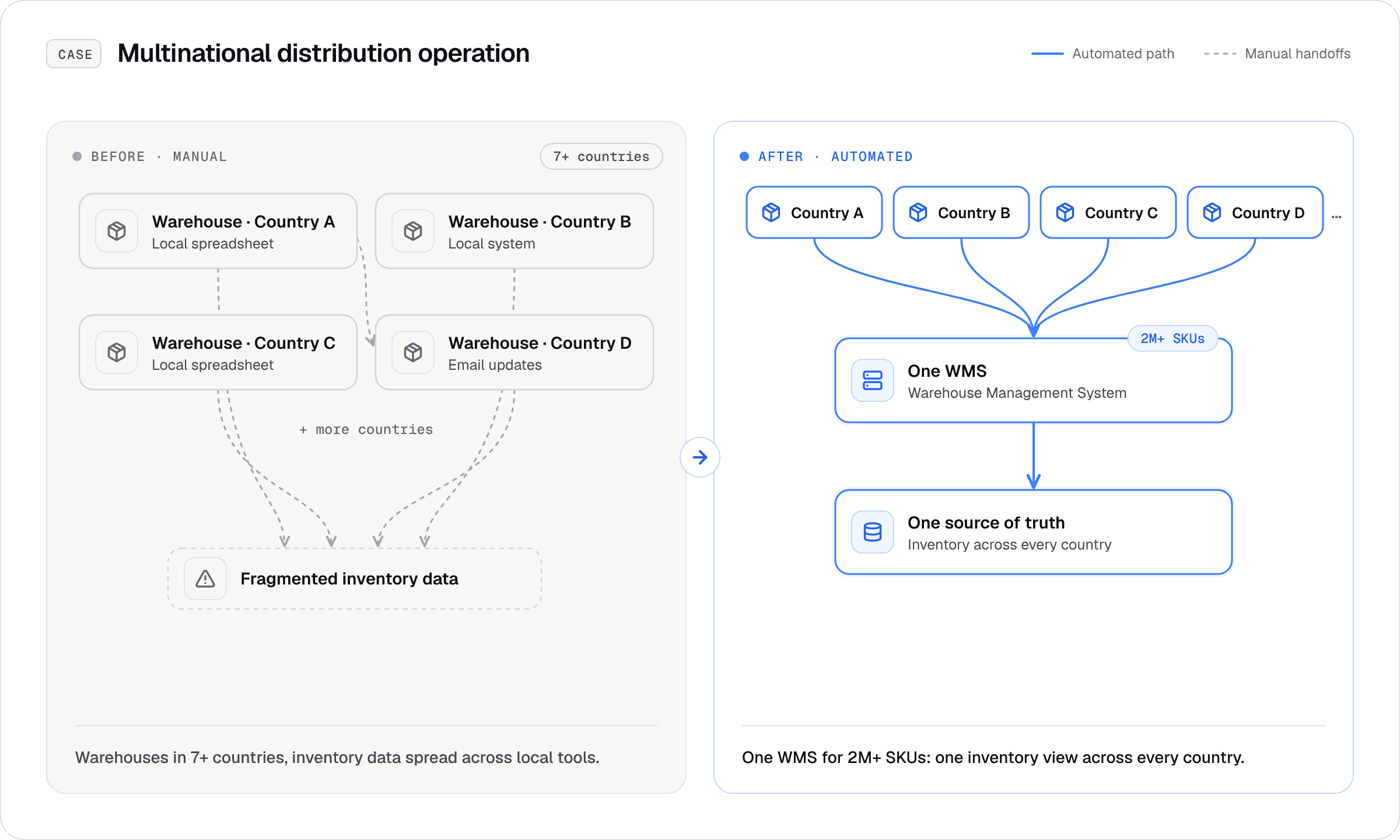
Task: Click the Warehouse · Country D title
Action: (x=540, y=343)
